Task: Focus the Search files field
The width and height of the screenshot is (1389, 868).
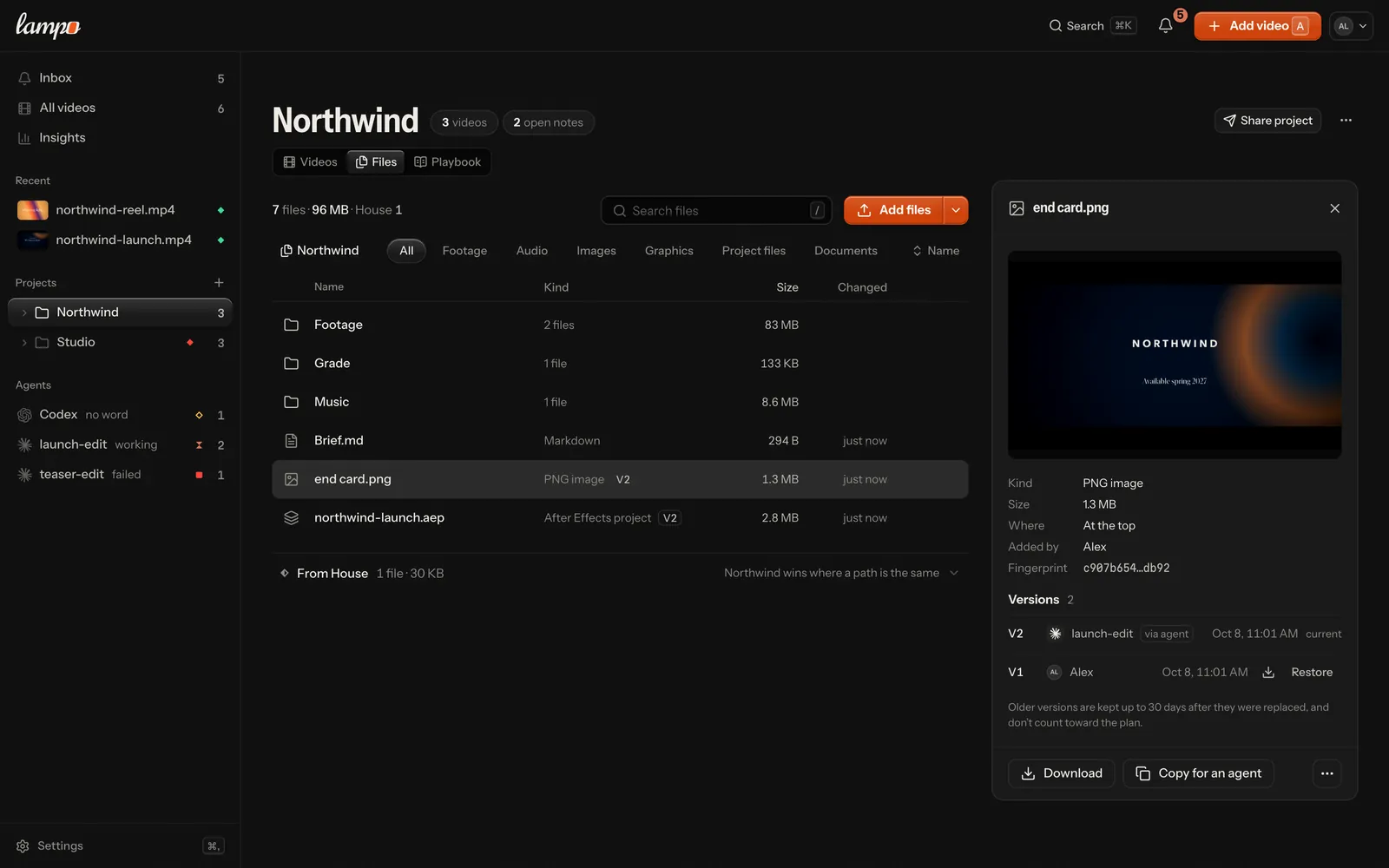Action: (716, 210)
